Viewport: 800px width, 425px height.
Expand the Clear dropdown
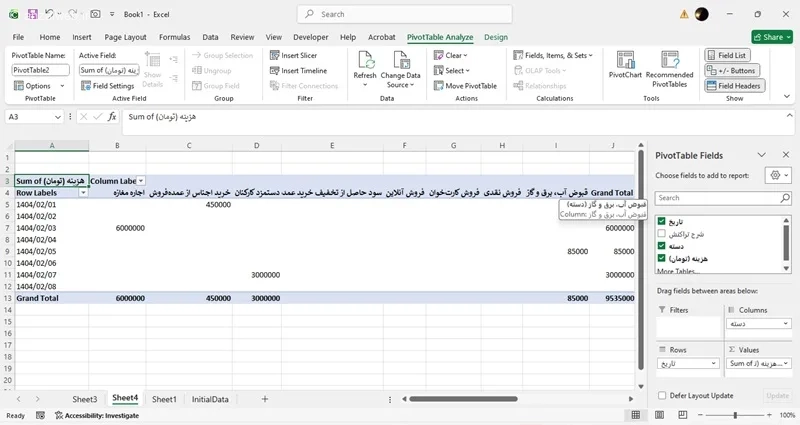pyautogui.click(x=451, y=55)
